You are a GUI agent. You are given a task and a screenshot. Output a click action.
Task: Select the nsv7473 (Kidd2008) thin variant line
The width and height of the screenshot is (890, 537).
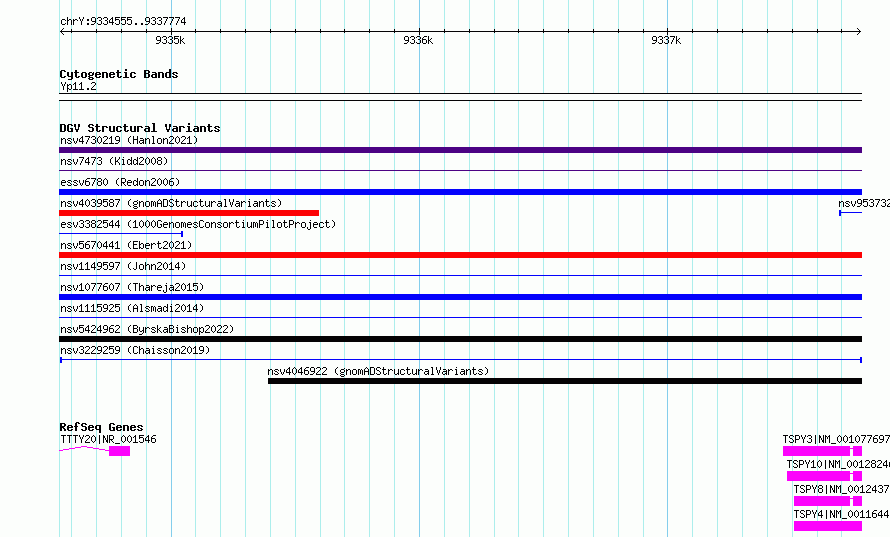click(x=460, y=170)
